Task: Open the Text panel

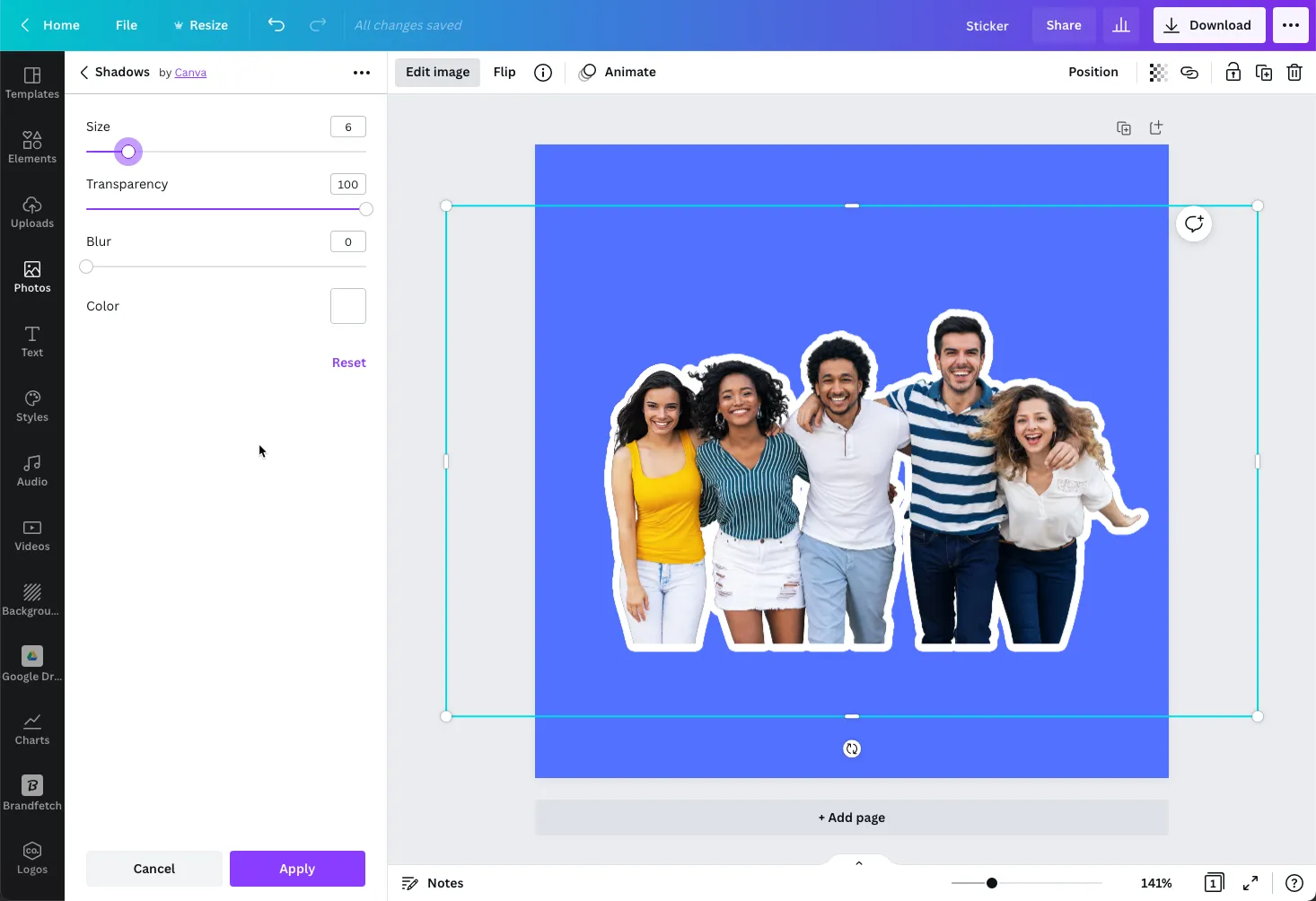Action: 32,341
